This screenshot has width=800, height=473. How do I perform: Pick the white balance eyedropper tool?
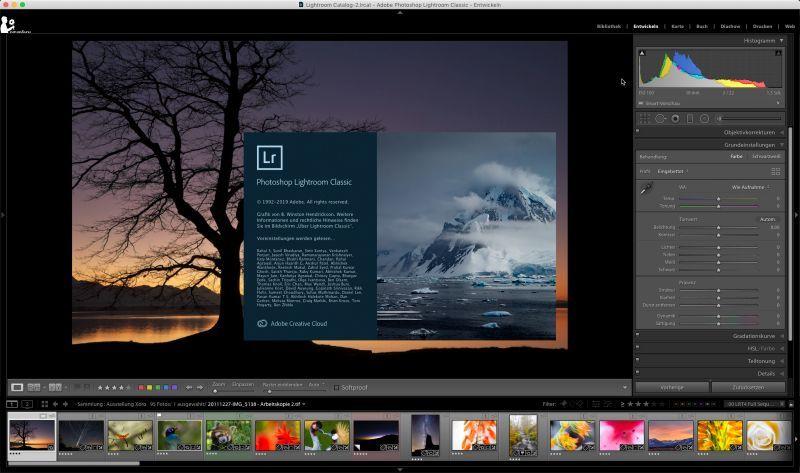(646, 188)
